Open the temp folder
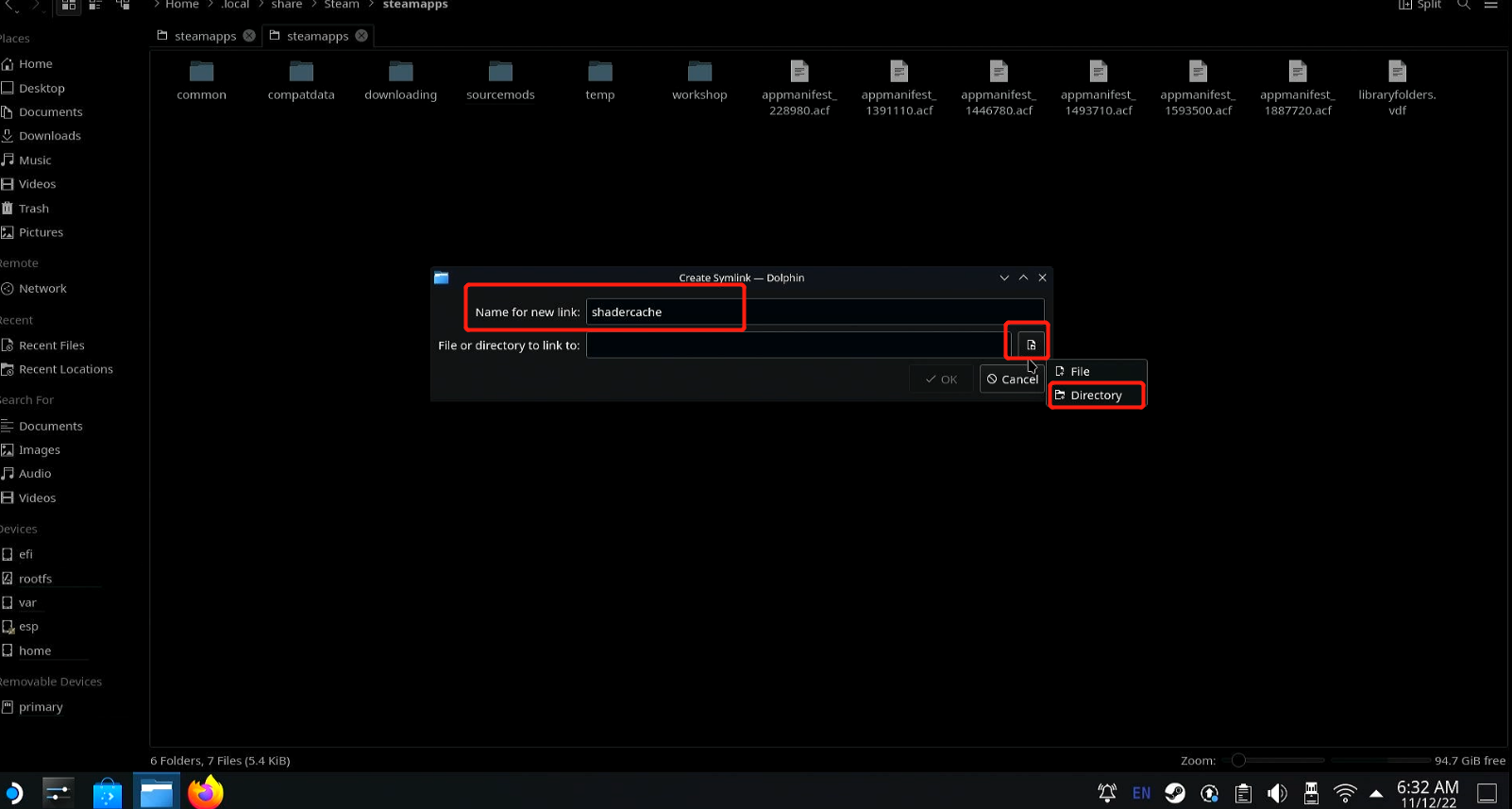 pos(600,81)
